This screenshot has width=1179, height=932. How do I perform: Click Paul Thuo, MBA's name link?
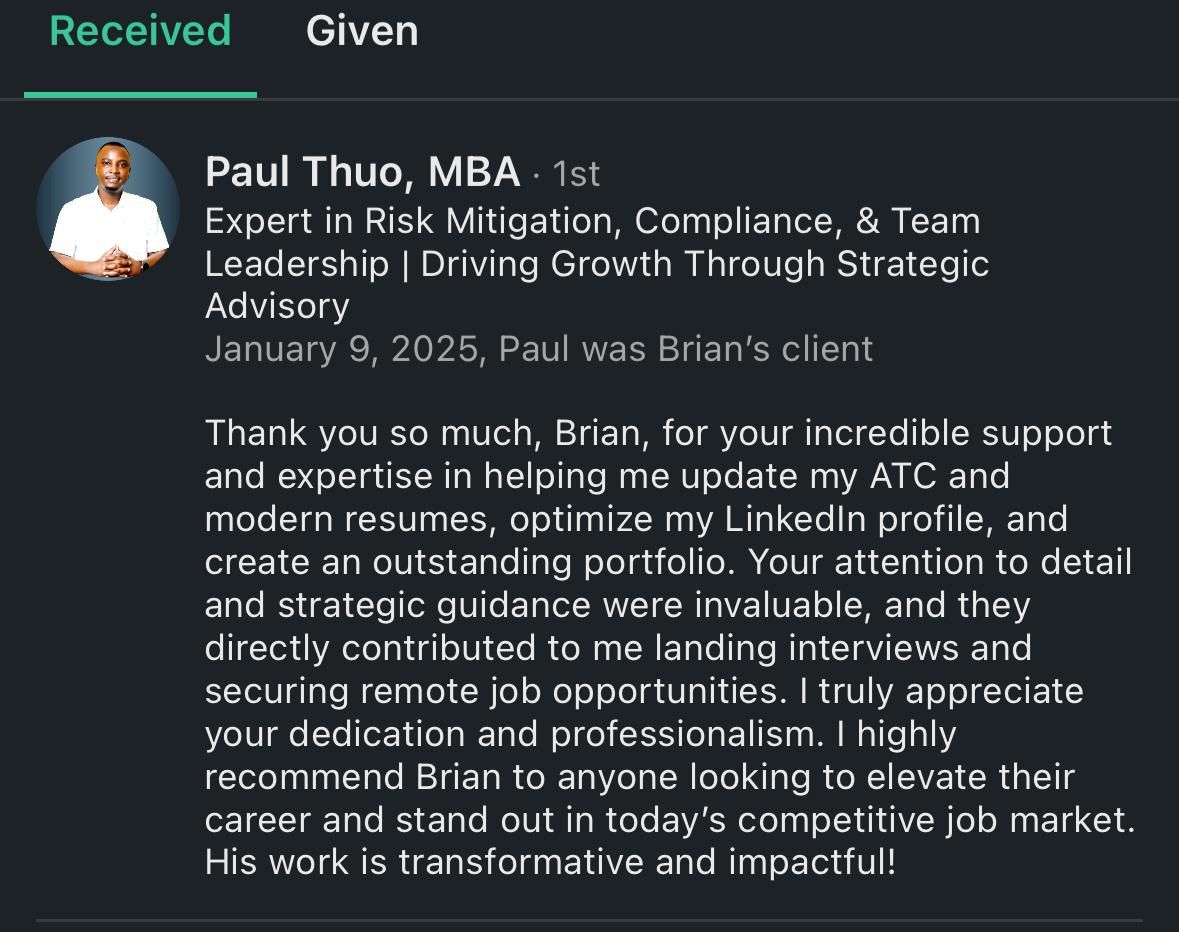[x=360, y=172]
